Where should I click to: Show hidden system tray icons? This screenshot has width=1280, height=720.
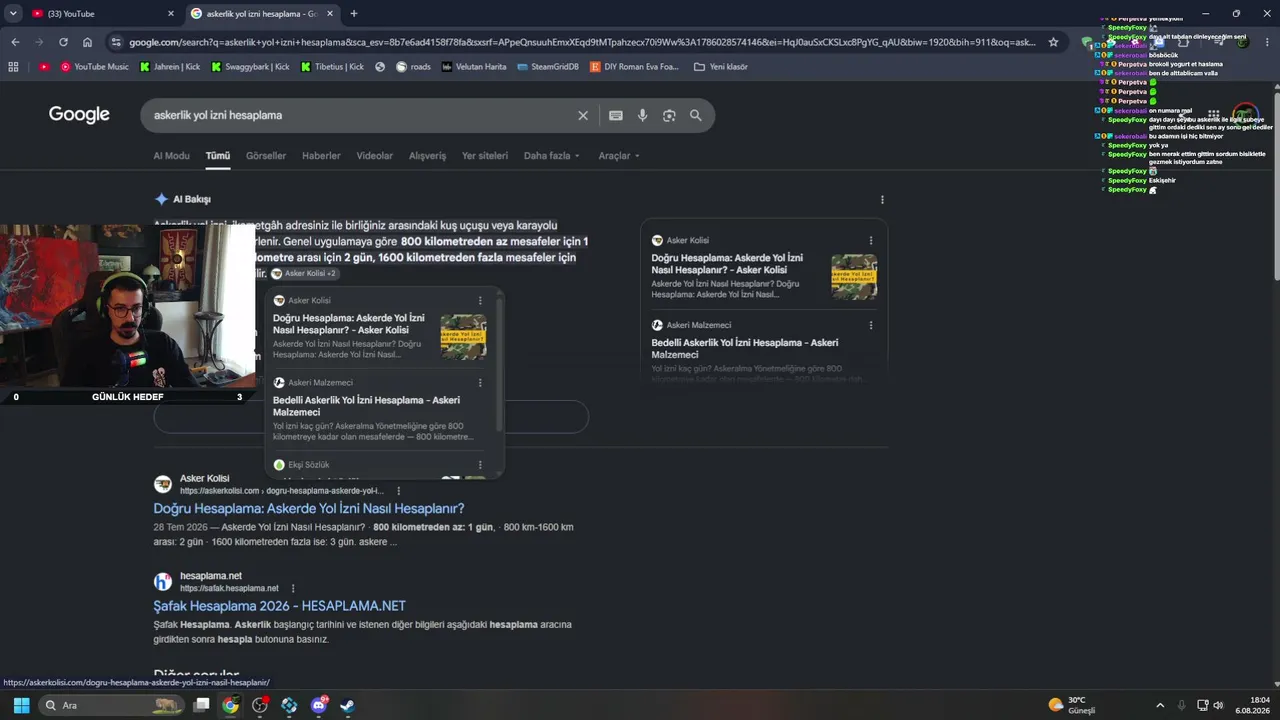1160,705
